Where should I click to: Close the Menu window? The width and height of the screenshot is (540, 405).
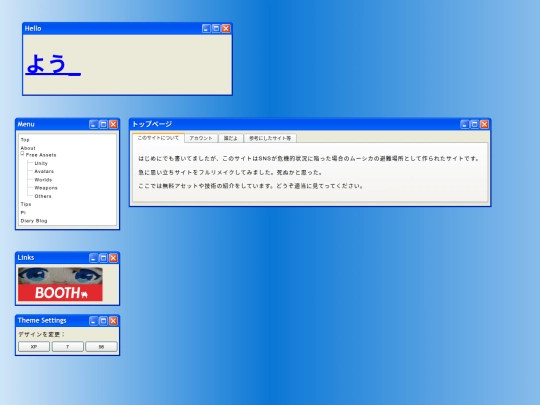pos(113,124)
